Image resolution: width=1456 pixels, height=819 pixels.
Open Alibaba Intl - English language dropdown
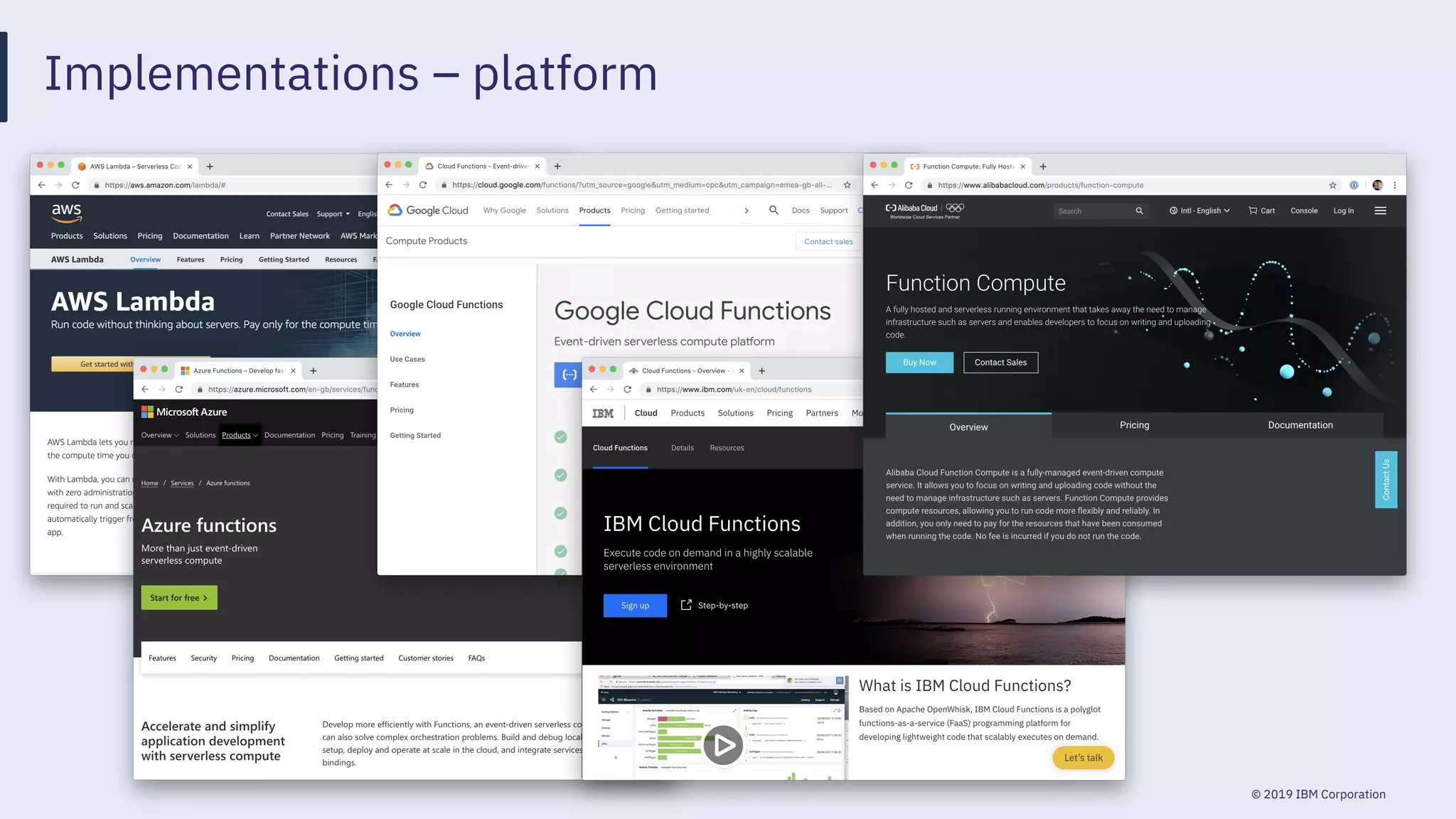pos(1199,210)
